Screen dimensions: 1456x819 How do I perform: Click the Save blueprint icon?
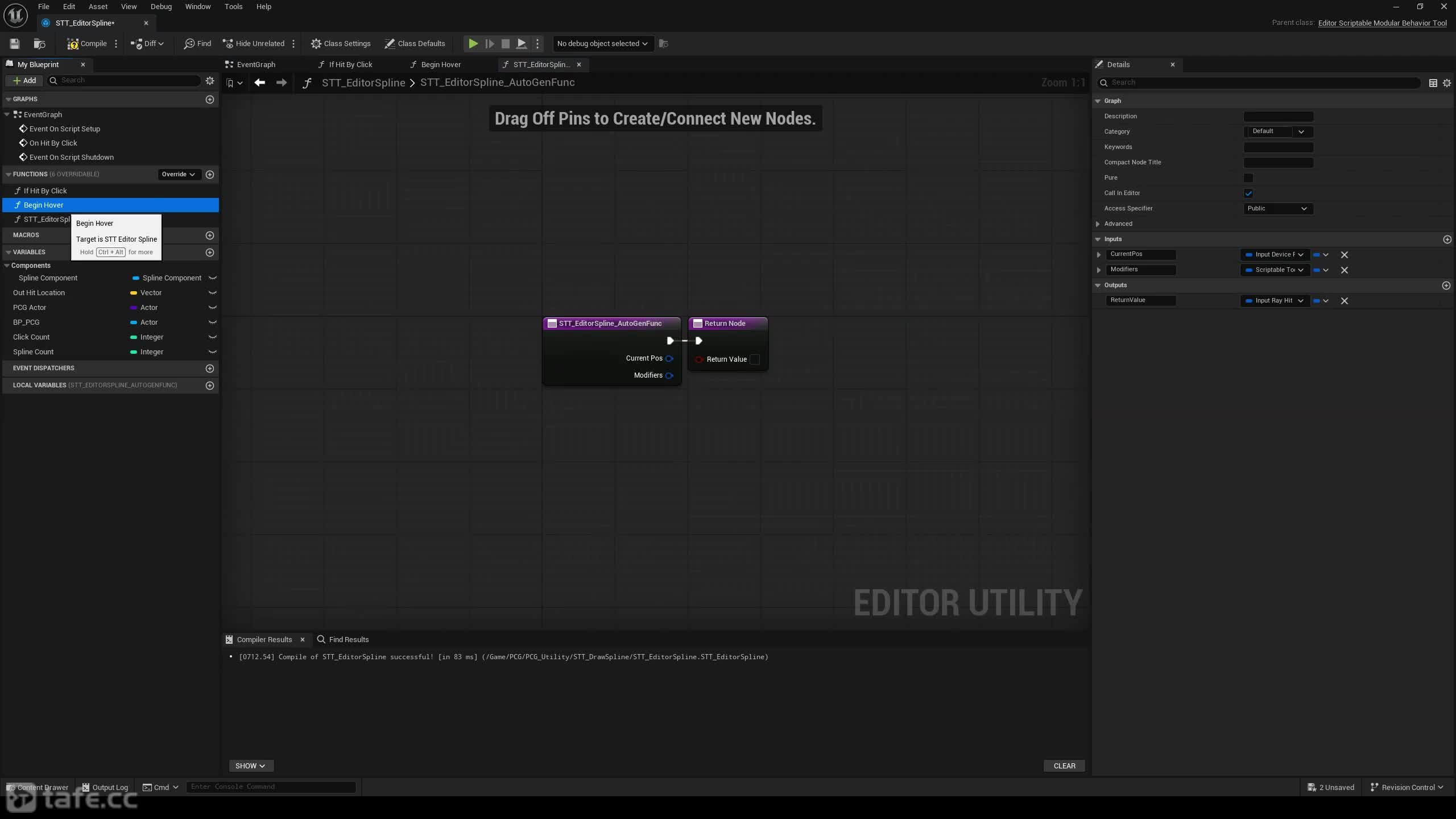coord(15,44)
